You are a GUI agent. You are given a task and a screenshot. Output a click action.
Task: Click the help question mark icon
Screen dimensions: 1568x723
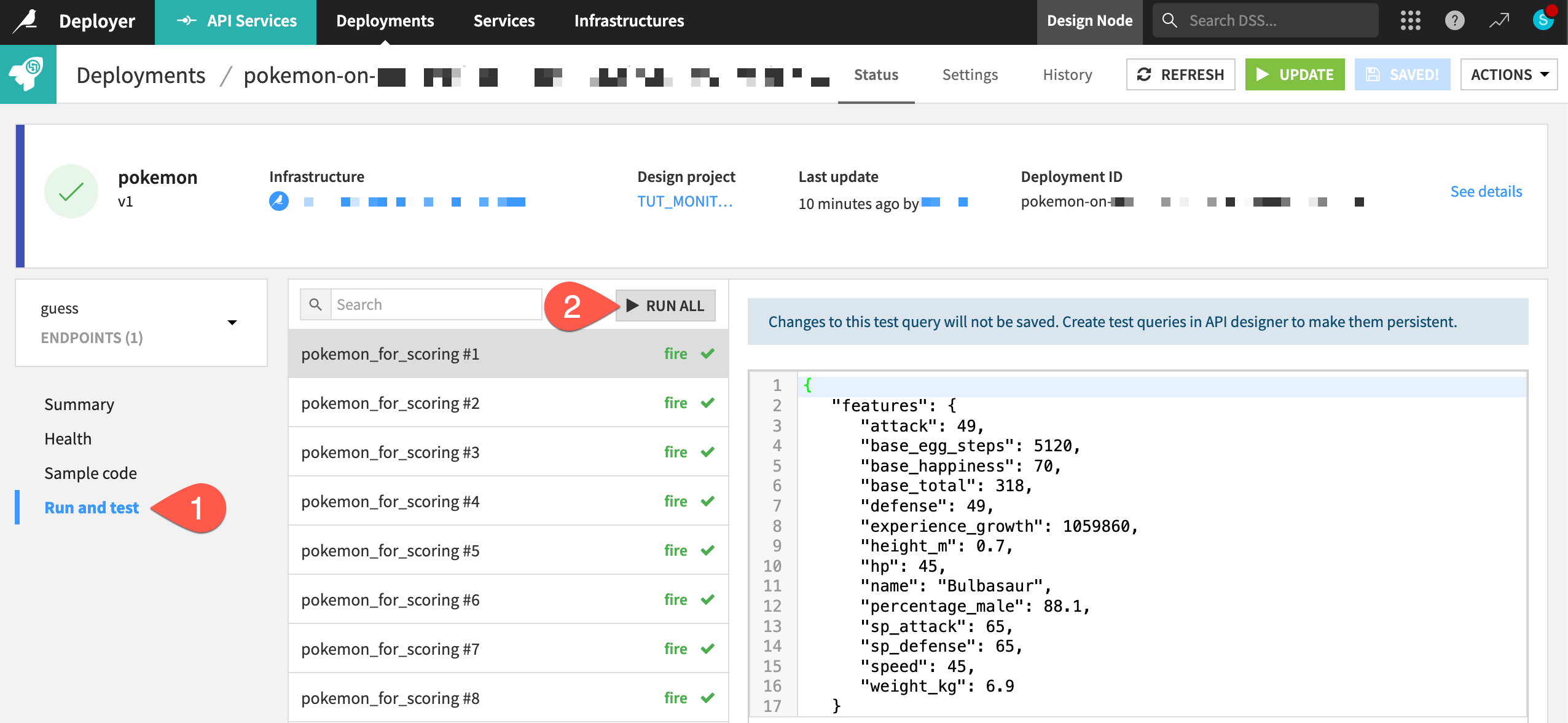click(x=1455, y=20)
